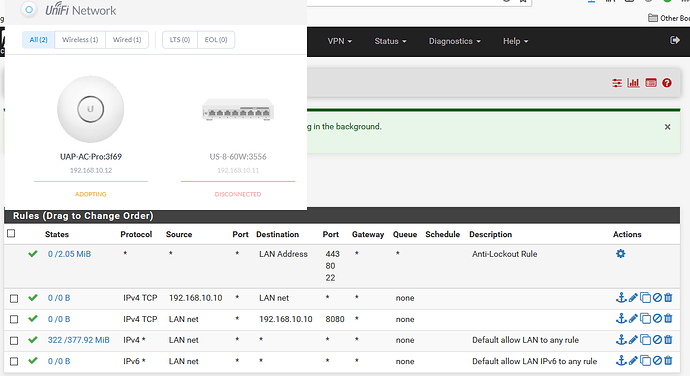Viewport: 690px width, 376px height.
Task: Click destination 192.168.10.10 cell
Action: point(286,319)
